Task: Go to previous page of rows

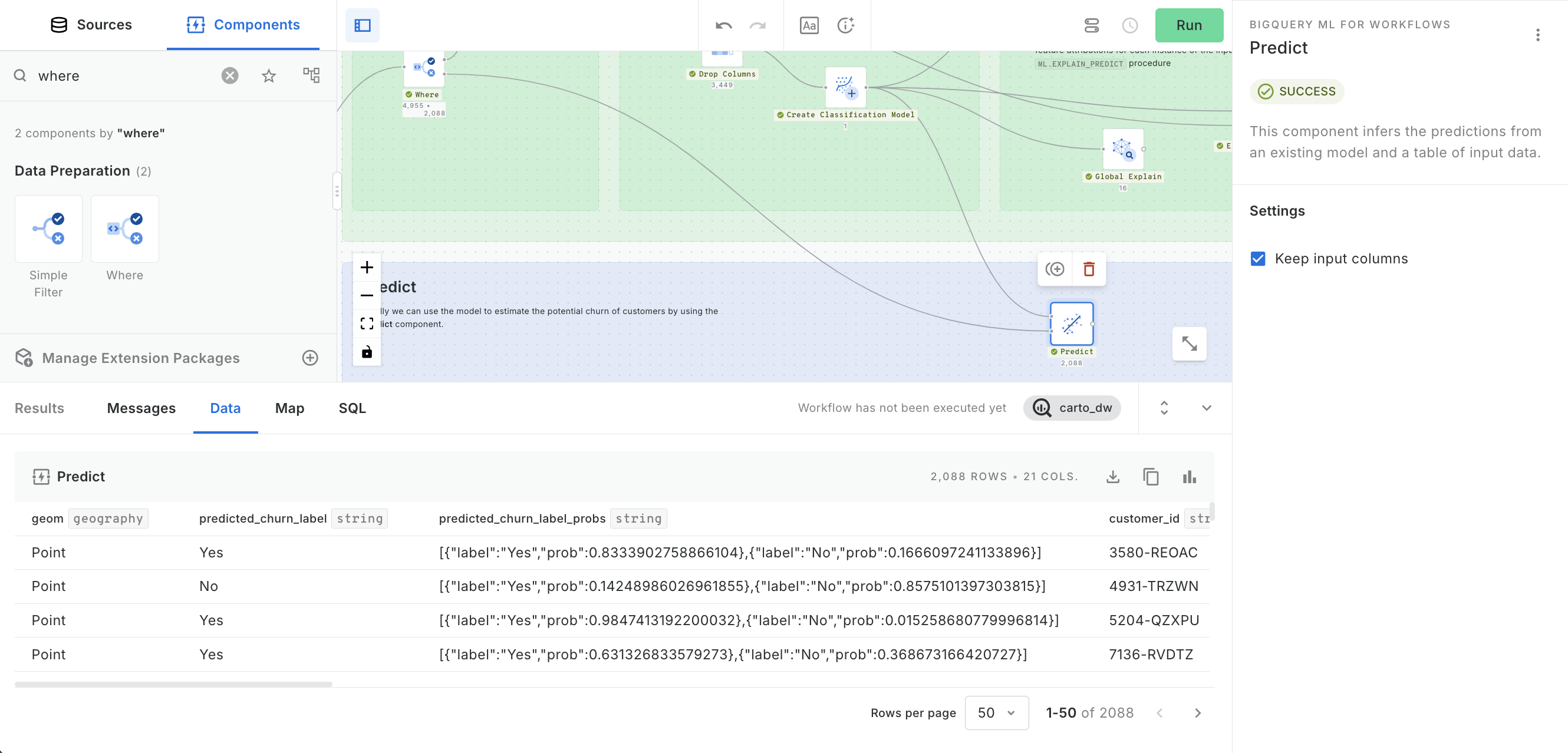Action: click(x=1159, y=713)
